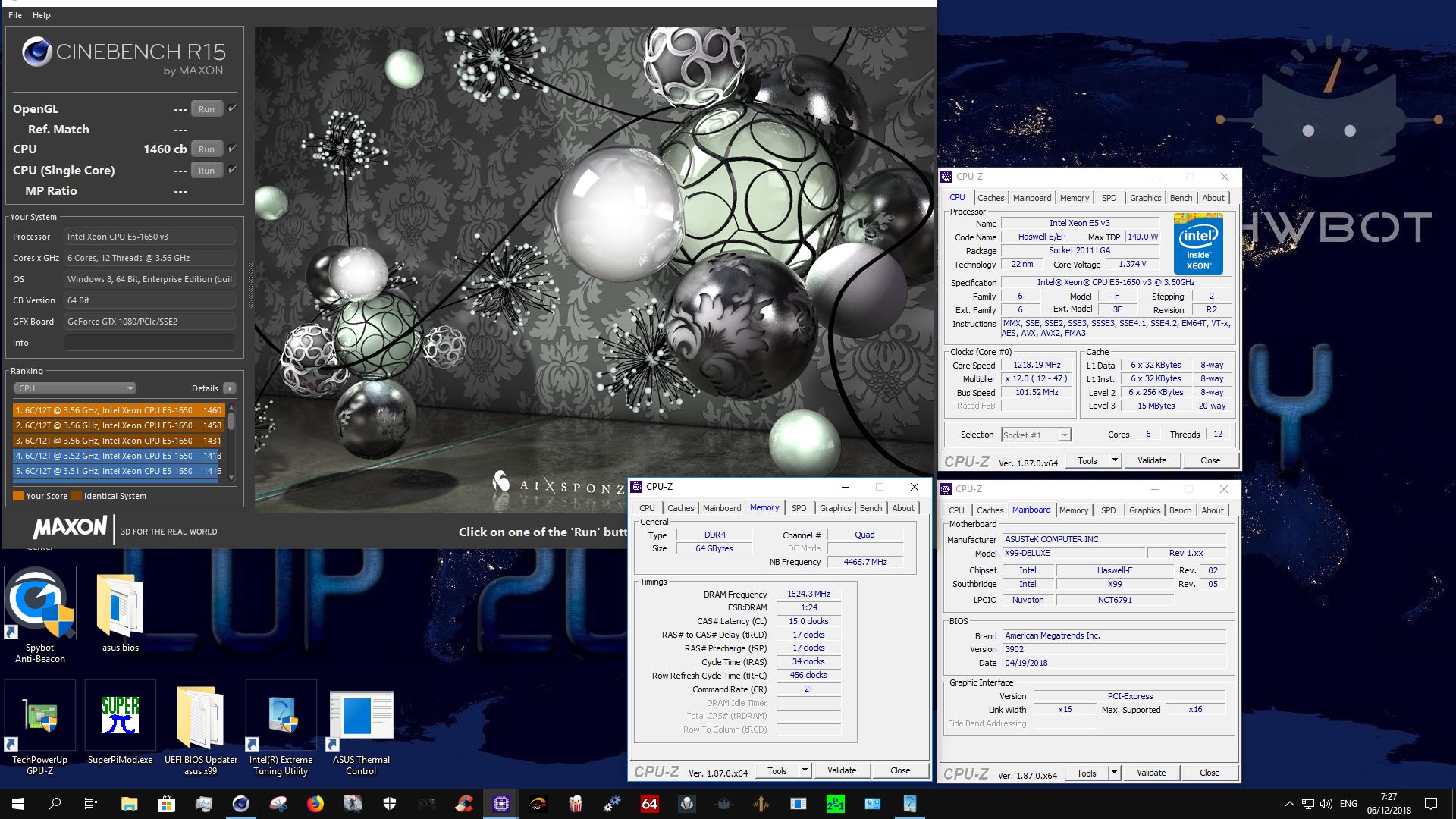Expand ranking Details arrow
Screen dimensions: 1456x819
pos(229,388)
